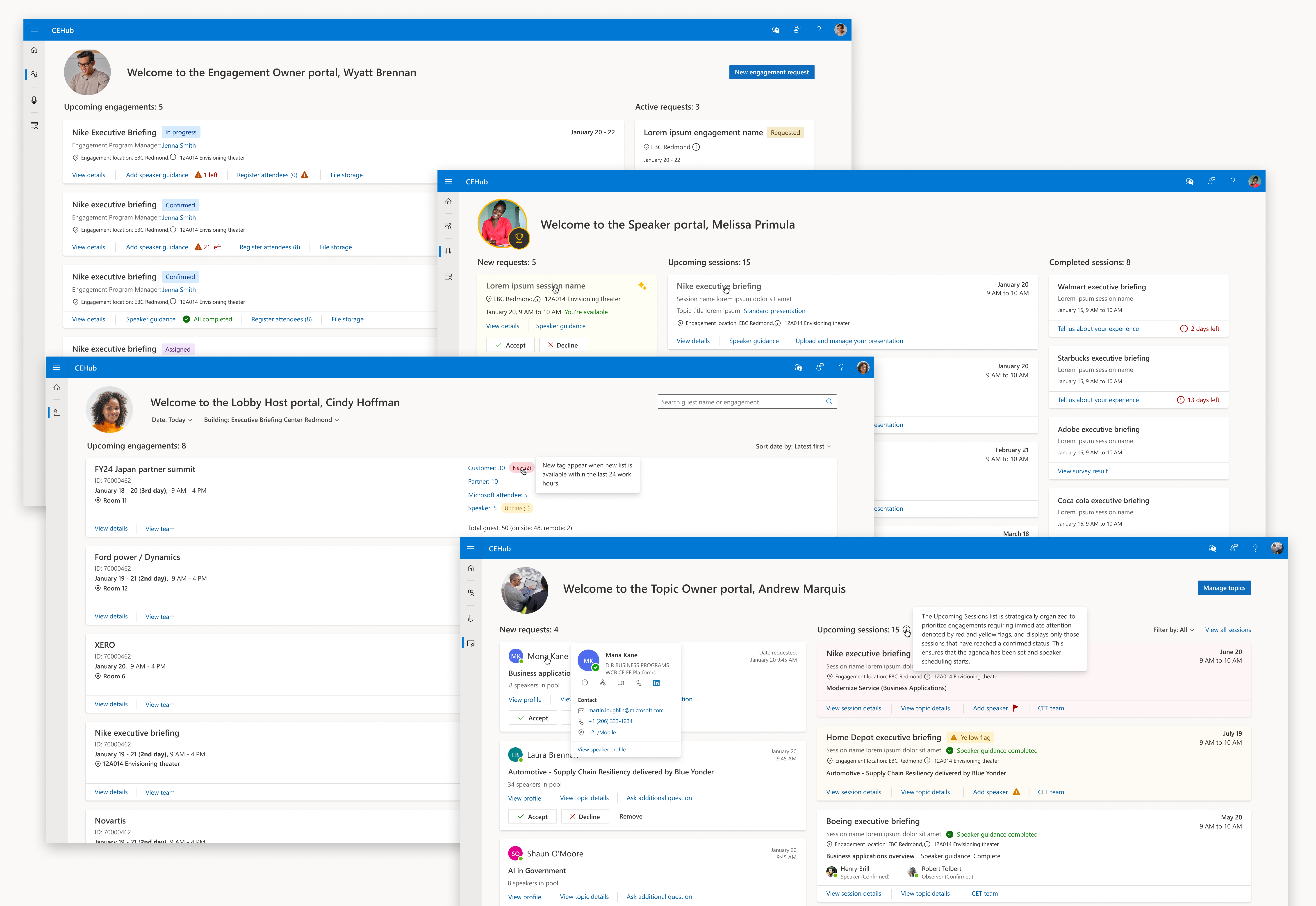The width and height of the screenshot is (1316, 906).
Task: Click help question mark in Engagement Owner header
Action: [819, 30]
